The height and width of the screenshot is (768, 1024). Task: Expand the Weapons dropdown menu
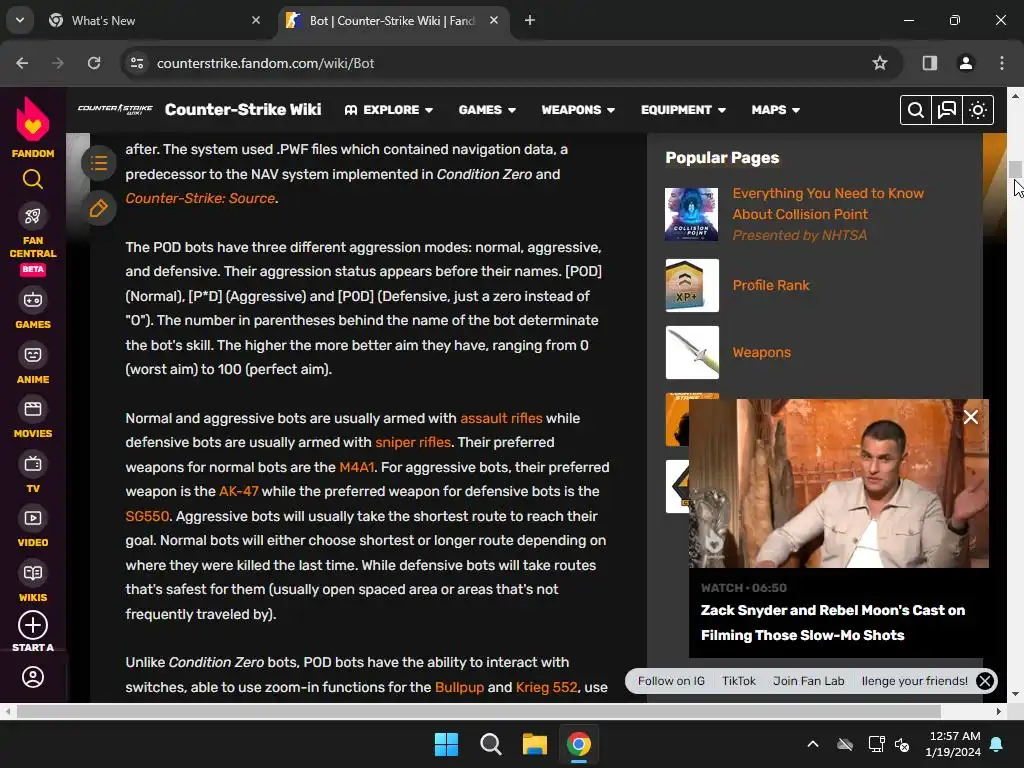click(578, 110)
